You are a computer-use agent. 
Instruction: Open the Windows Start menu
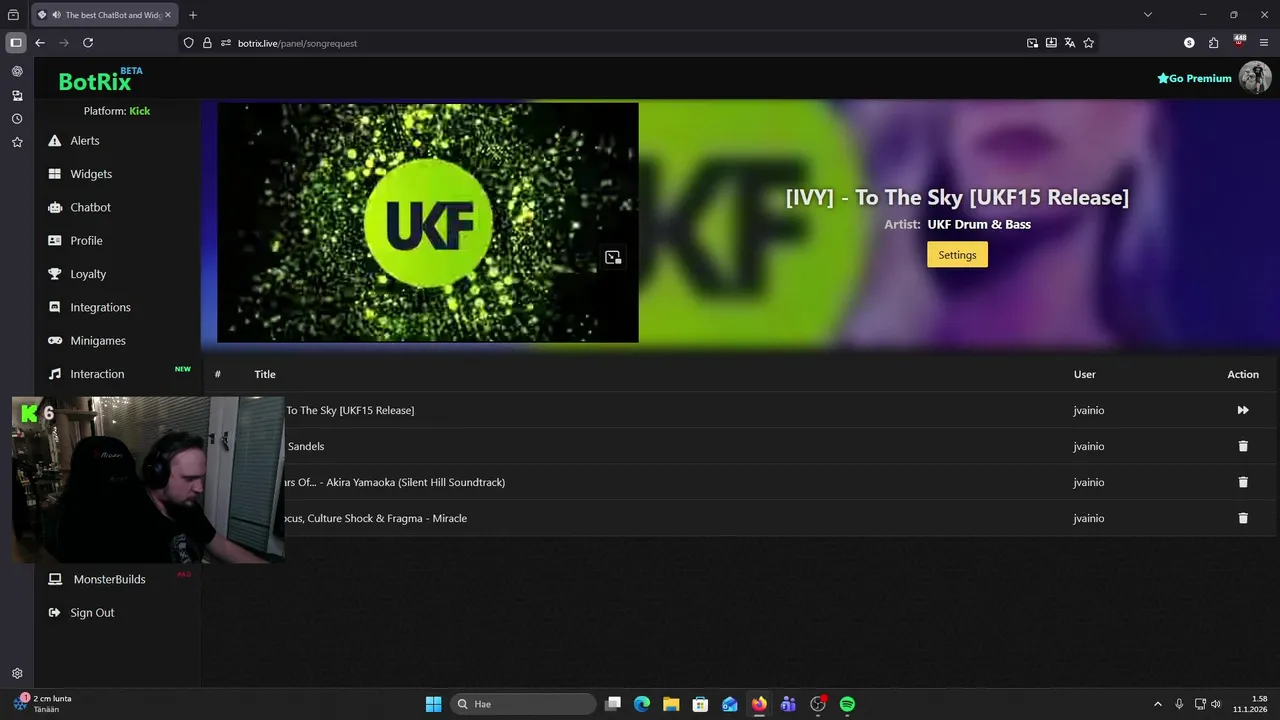coord(433,704)
